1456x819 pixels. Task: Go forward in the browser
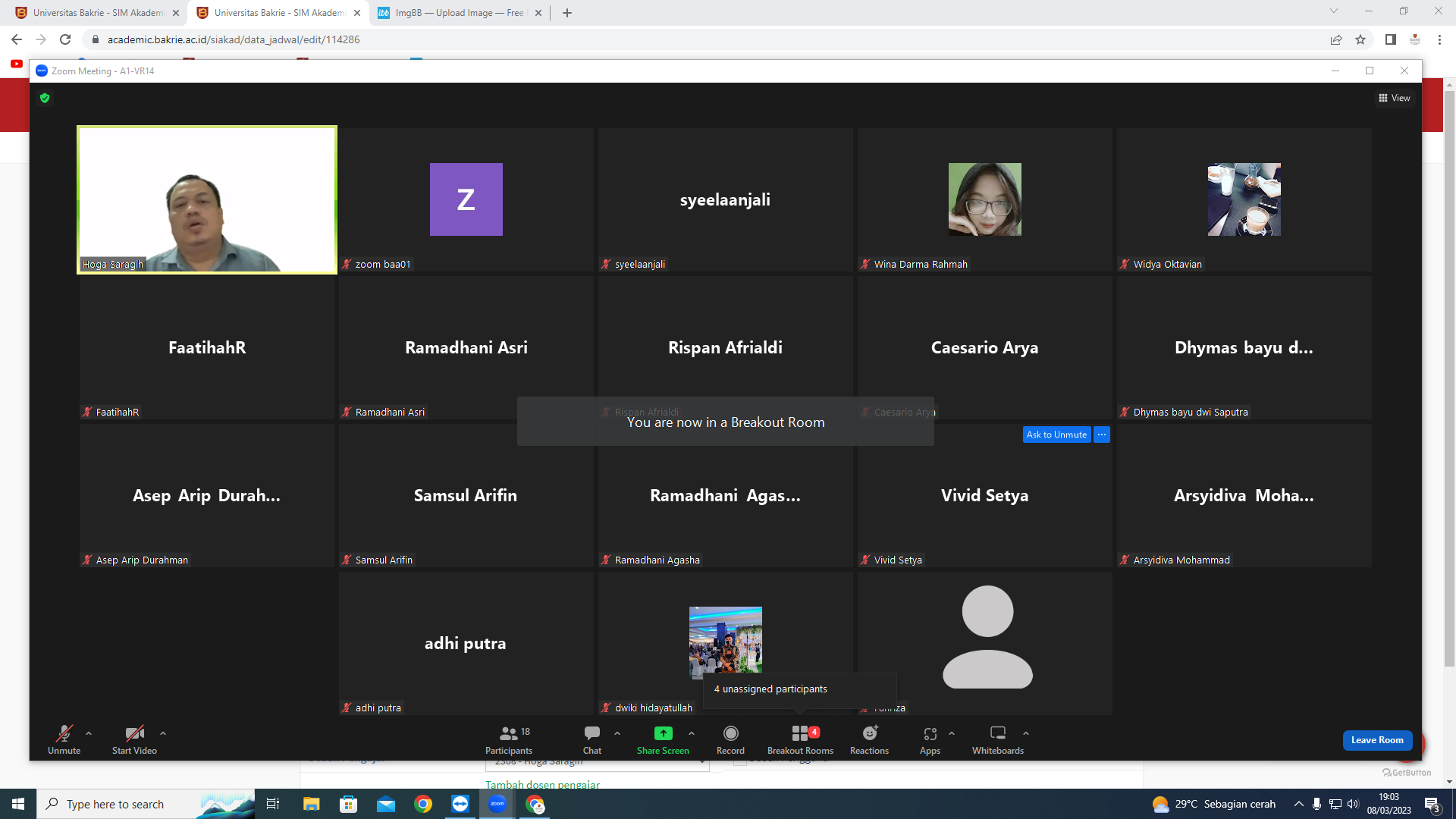point(41,39)
